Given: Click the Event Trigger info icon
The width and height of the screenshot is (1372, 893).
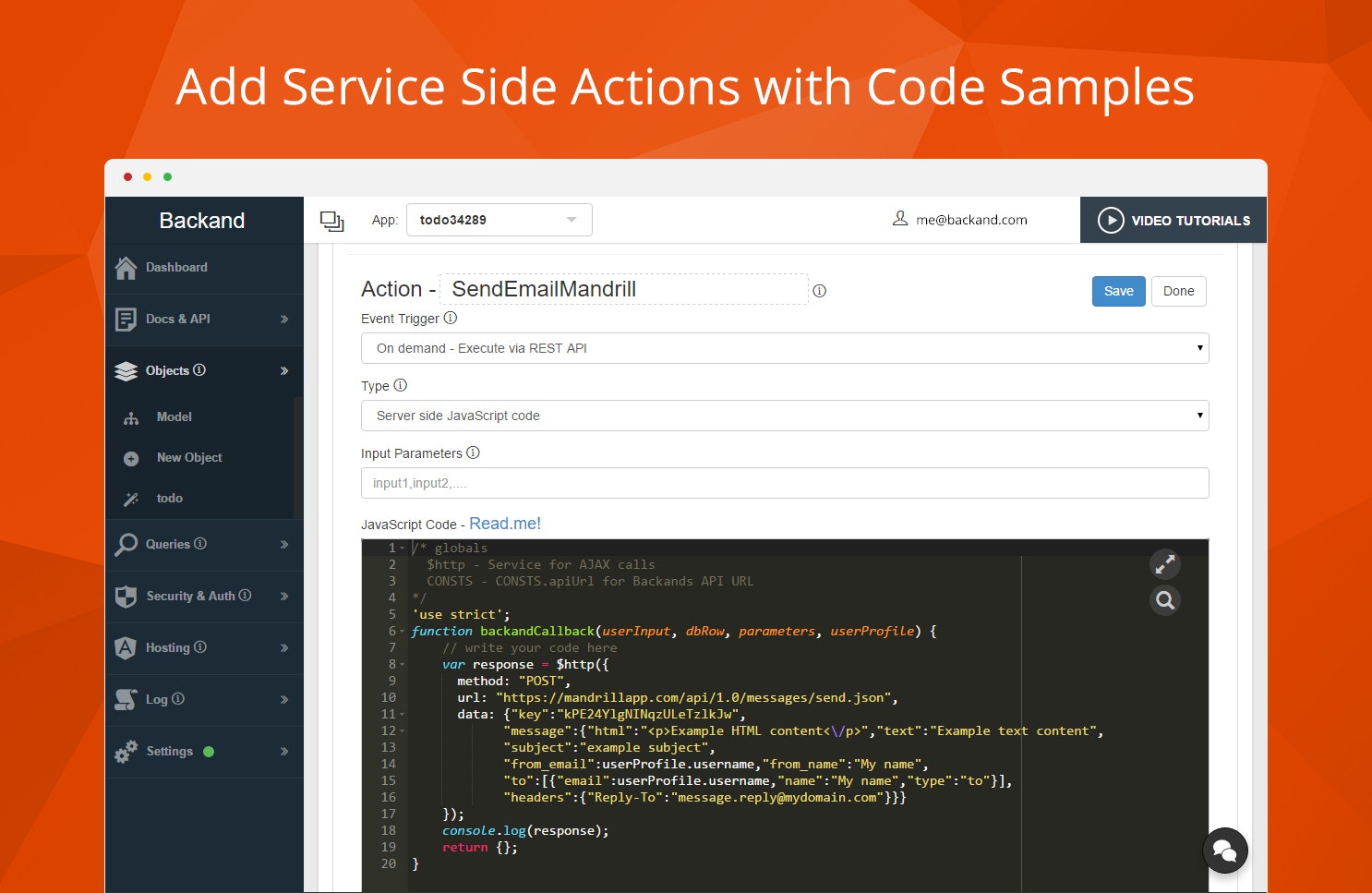Looking at the screenshot, I should point(451,318).
